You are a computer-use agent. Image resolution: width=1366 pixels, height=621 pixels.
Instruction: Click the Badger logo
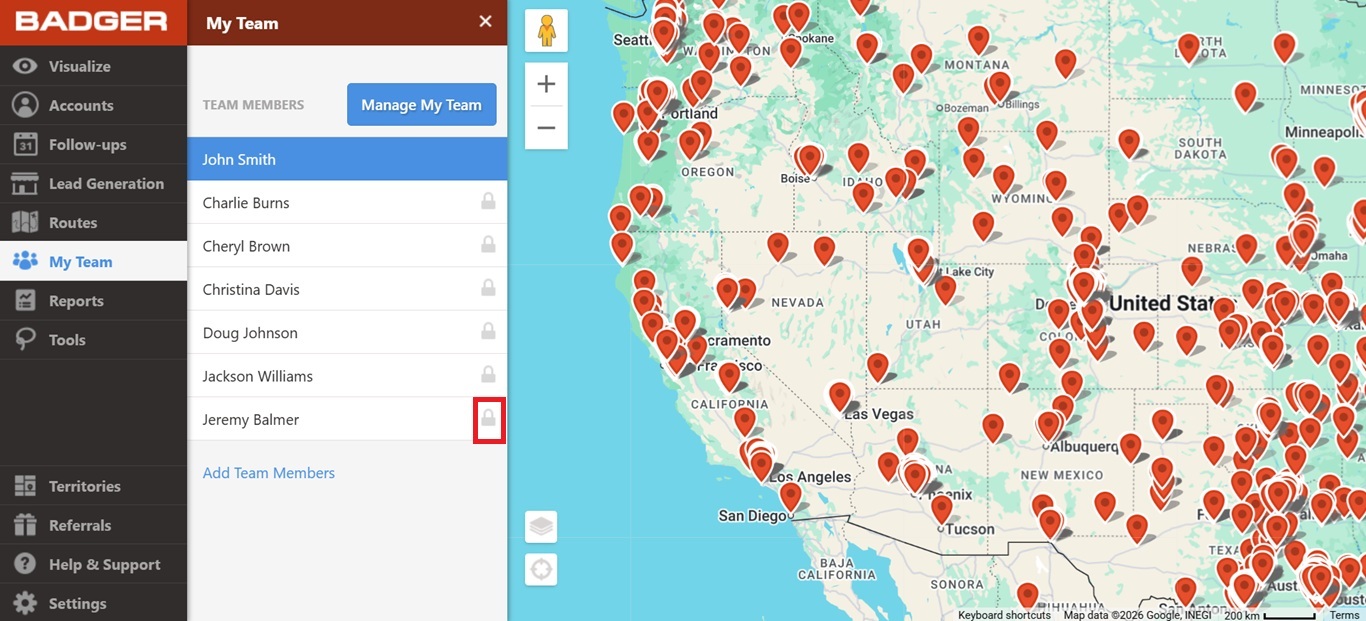coord(92,21)
